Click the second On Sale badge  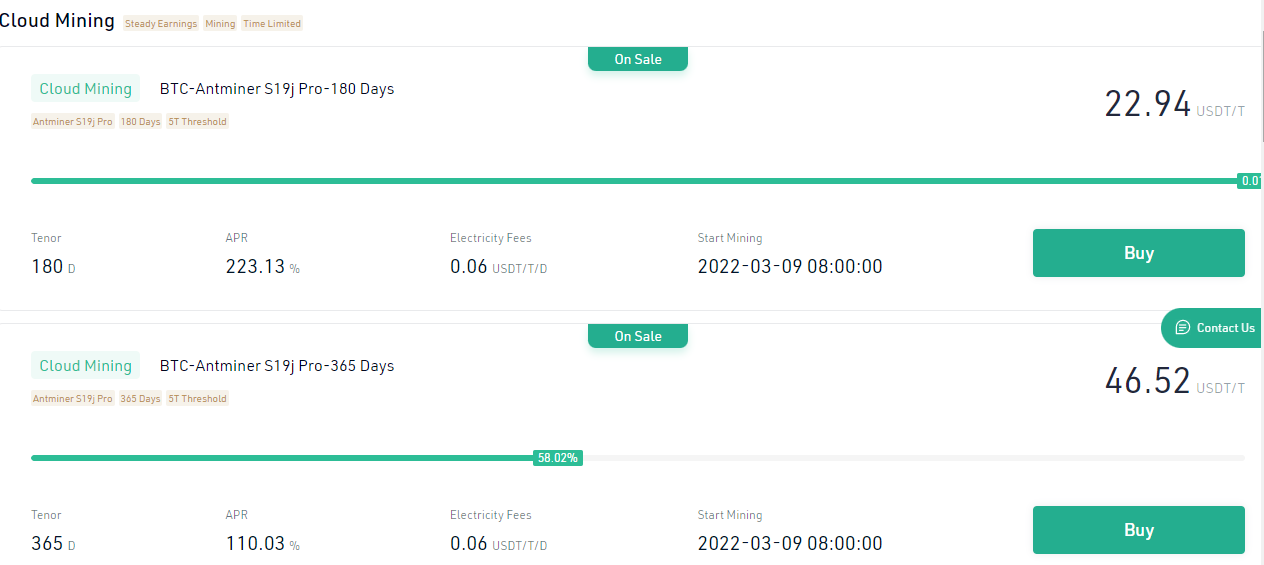click(638, 336)
